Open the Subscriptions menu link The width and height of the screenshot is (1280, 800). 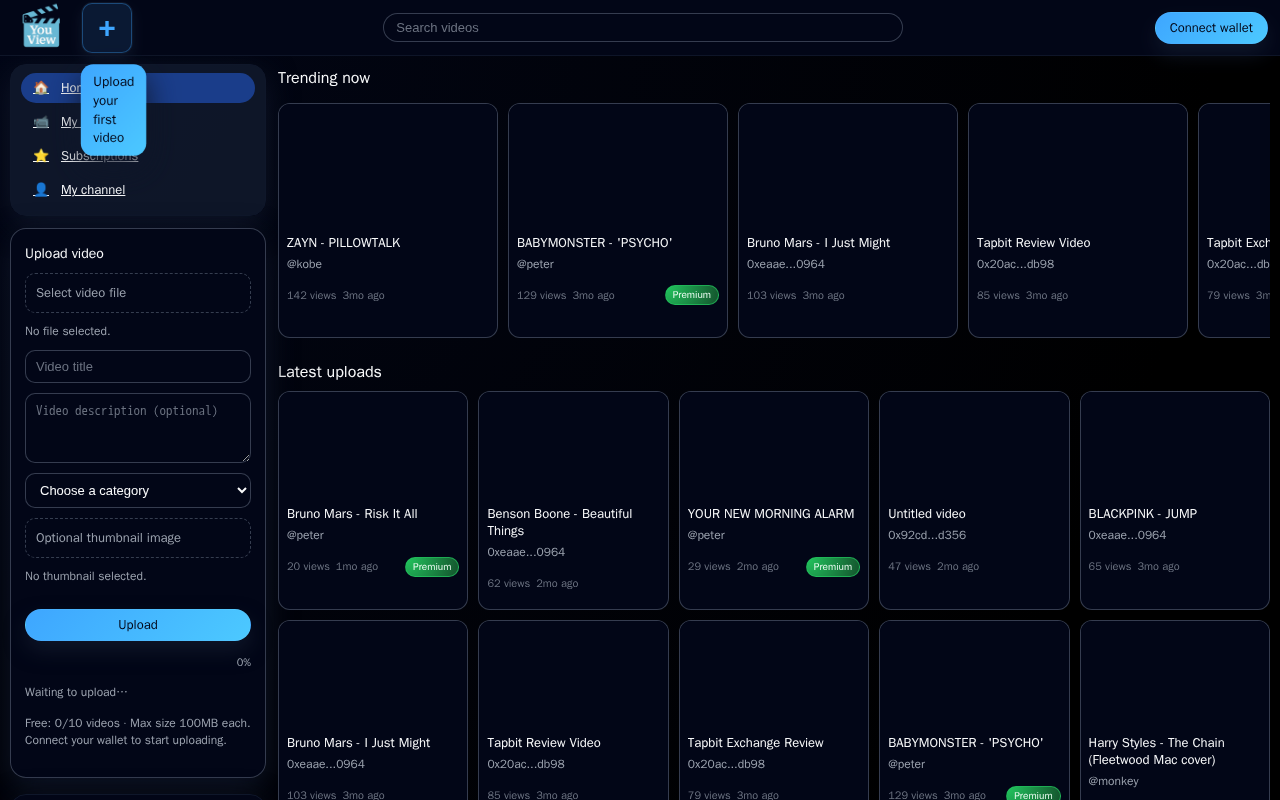point(100,156)
